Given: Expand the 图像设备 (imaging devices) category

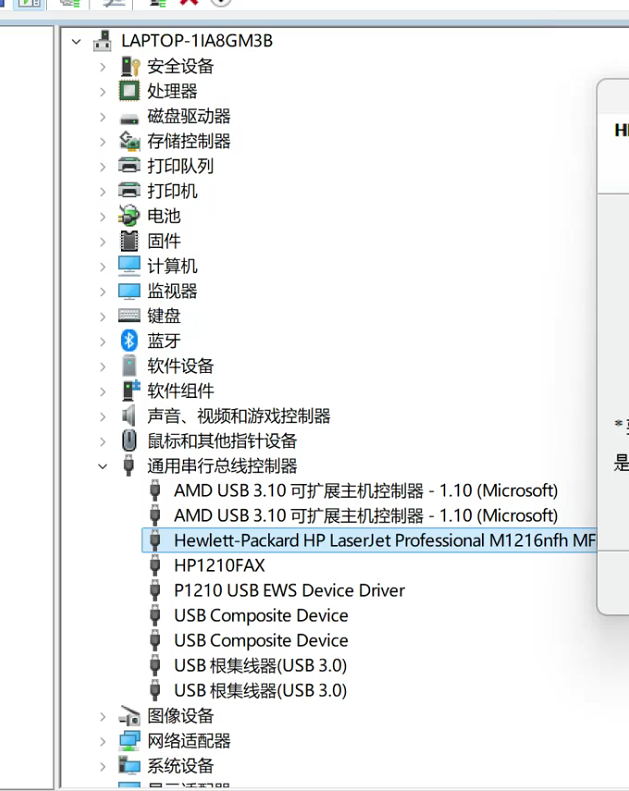Looking at the screenshot, I should [102, 717].
